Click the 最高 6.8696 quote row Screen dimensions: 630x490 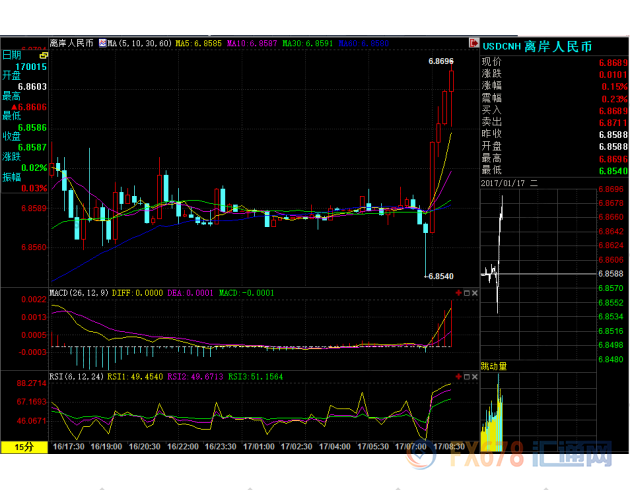click(554, 159)
